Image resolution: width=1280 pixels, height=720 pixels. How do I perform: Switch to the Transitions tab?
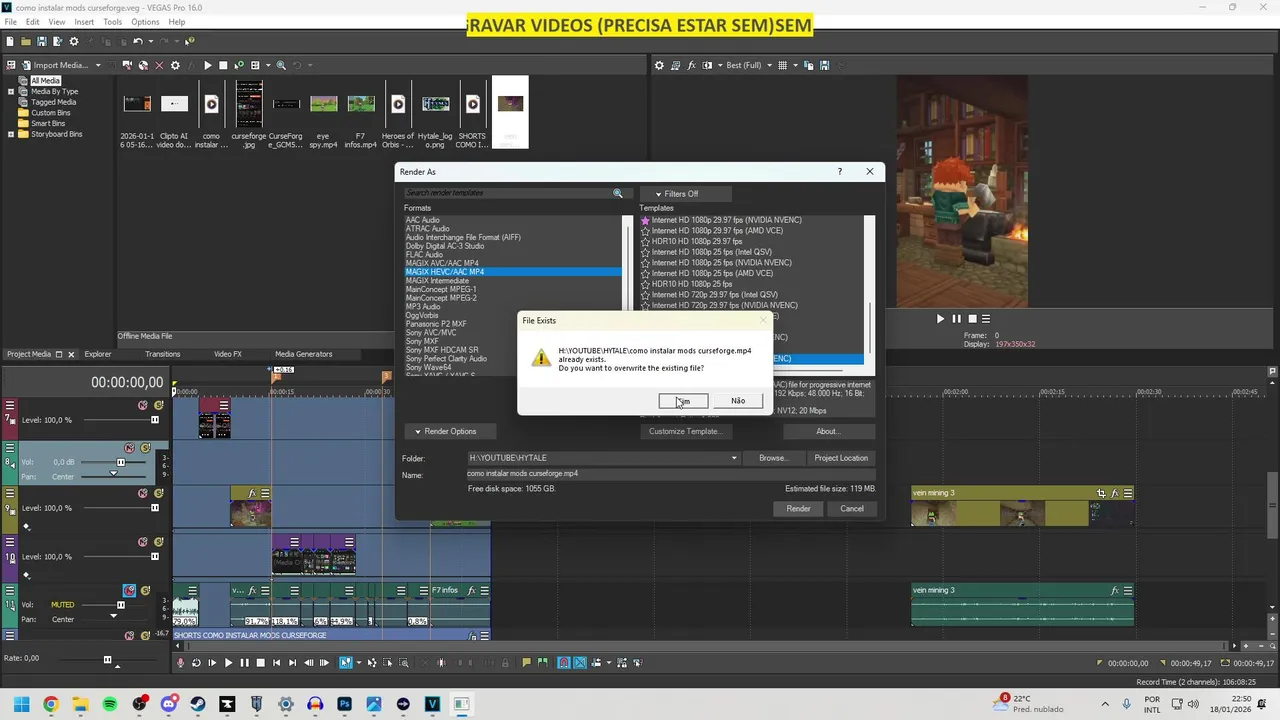point(162,354)
